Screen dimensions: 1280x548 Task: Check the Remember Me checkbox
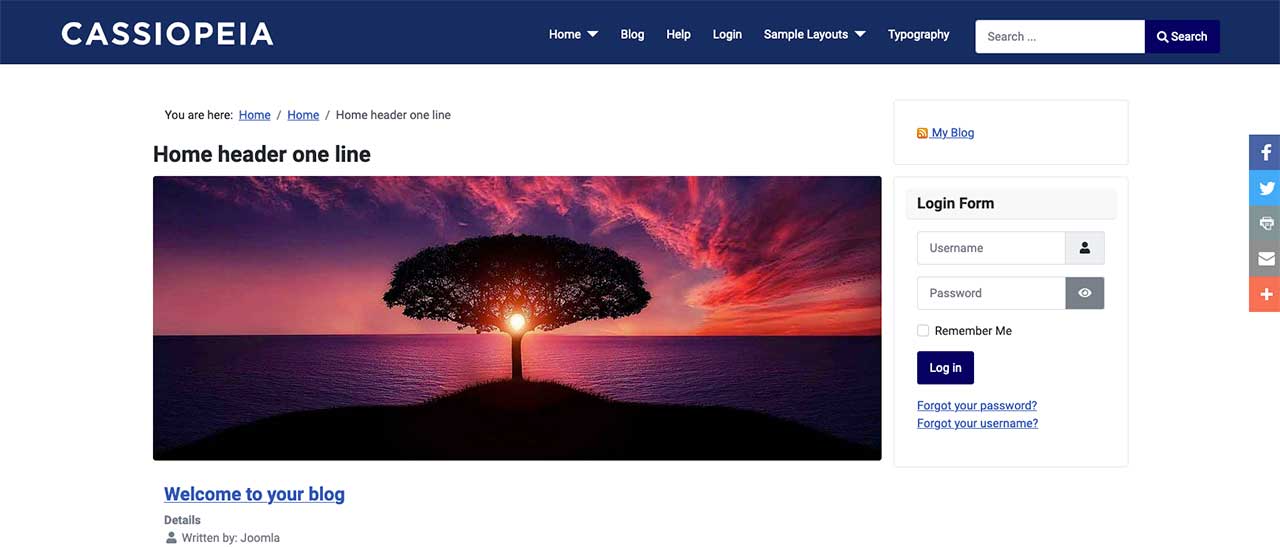pos(923,331)
